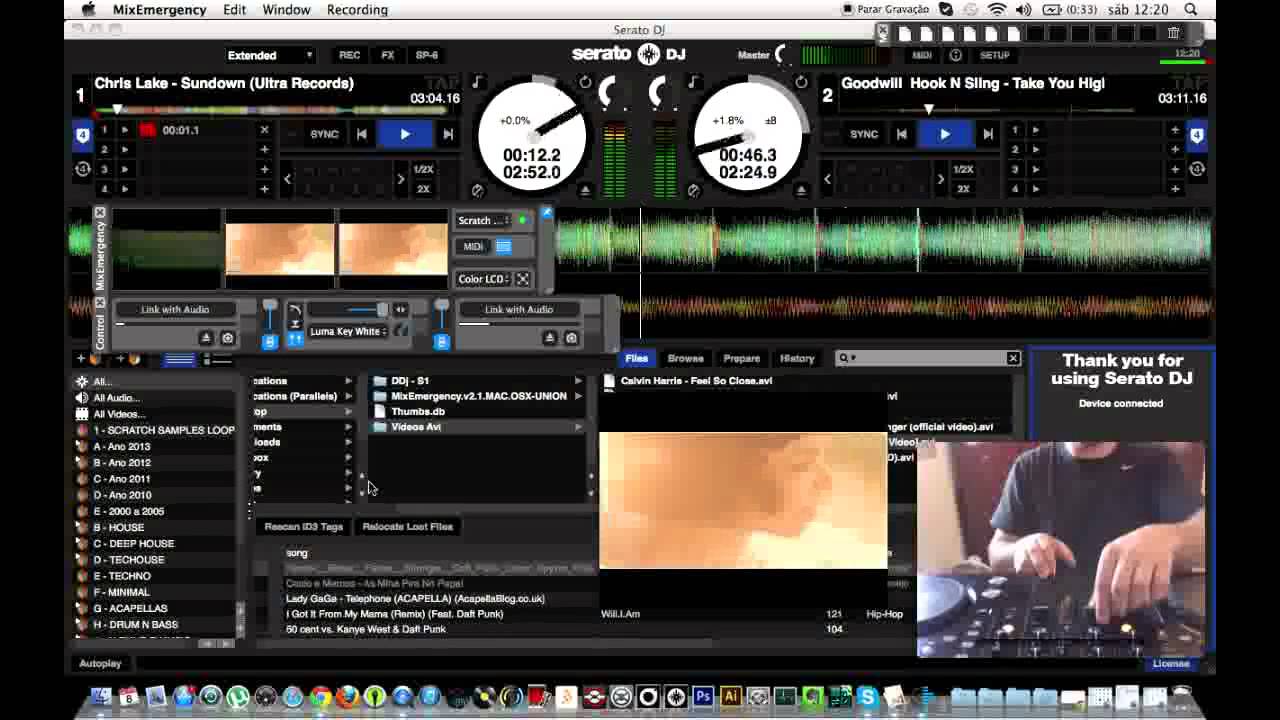Viewport: 1280px width, 720px height.
Task: Open the Extended view mode dropdown
Action: tap(270, 55)
